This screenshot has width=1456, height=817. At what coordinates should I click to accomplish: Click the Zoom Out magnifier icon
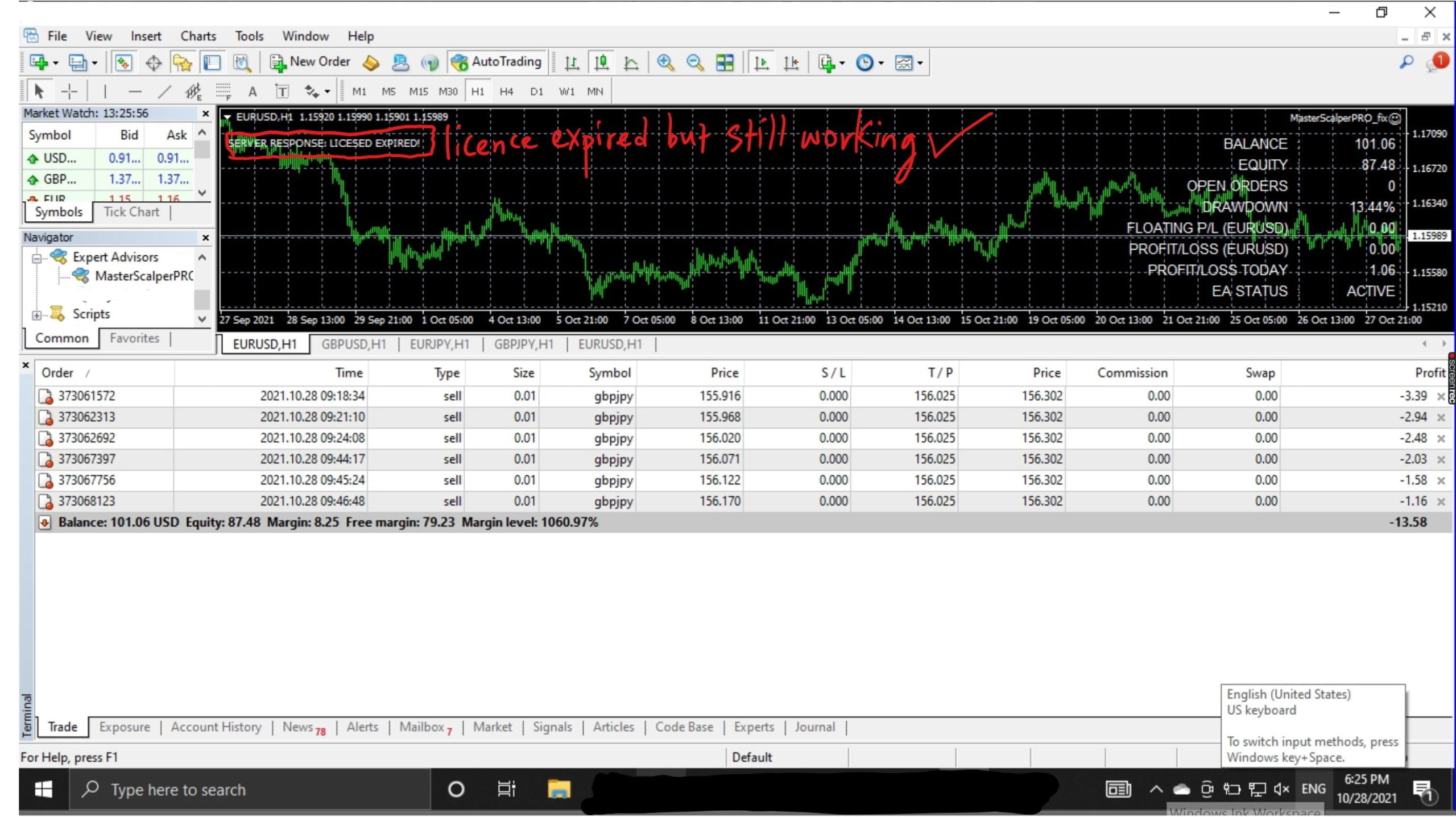click(x=694, y=63)
